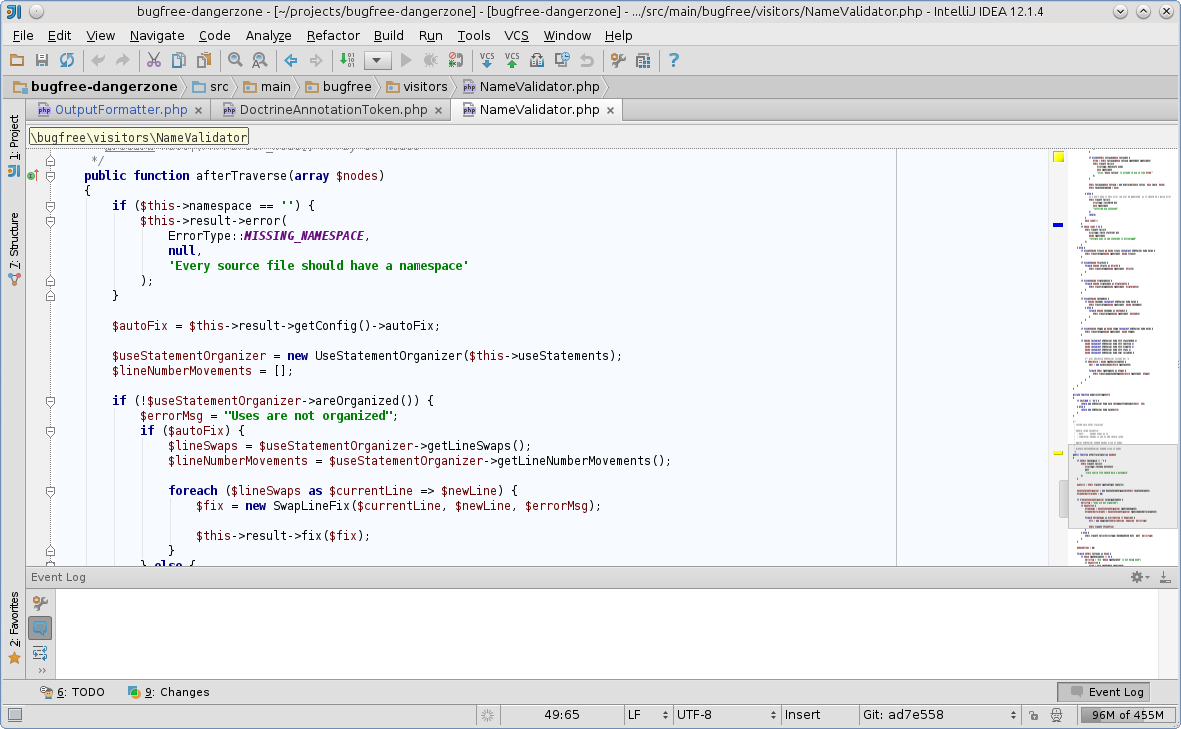1181x729 pixels.
Task: Open the Refactor menu
Action: 333,35
